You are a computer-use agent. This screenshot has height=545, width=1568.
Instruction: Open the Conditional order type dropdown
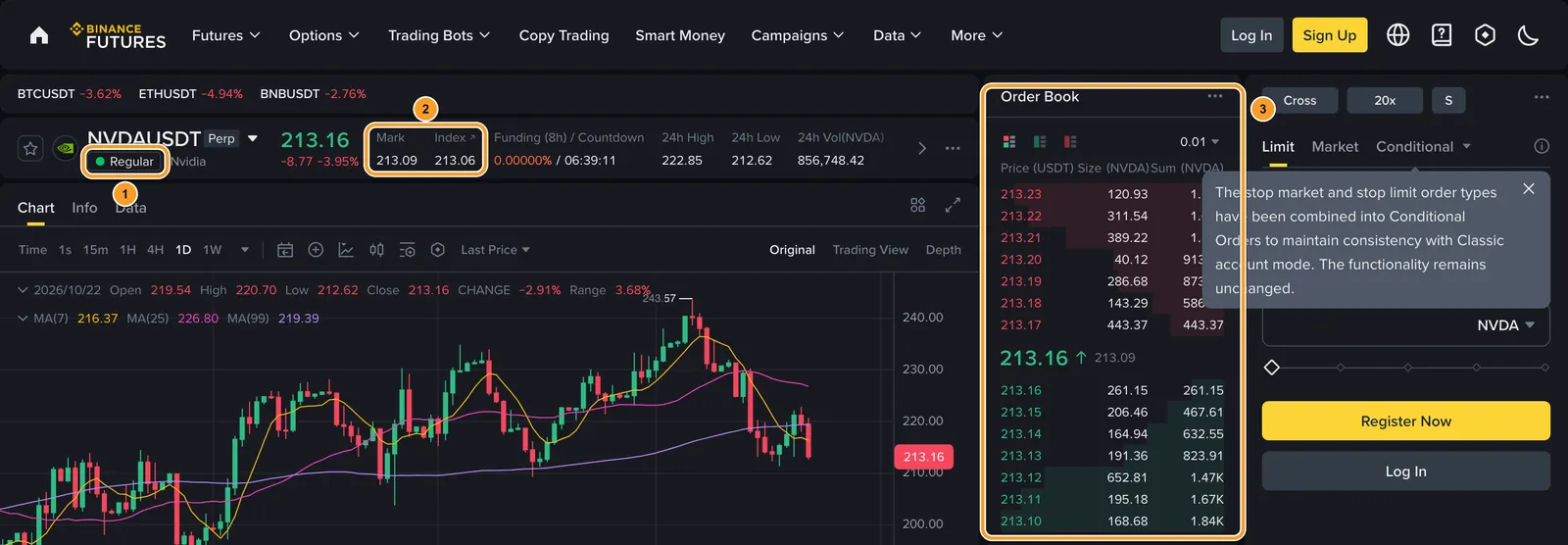(1423, 146)
